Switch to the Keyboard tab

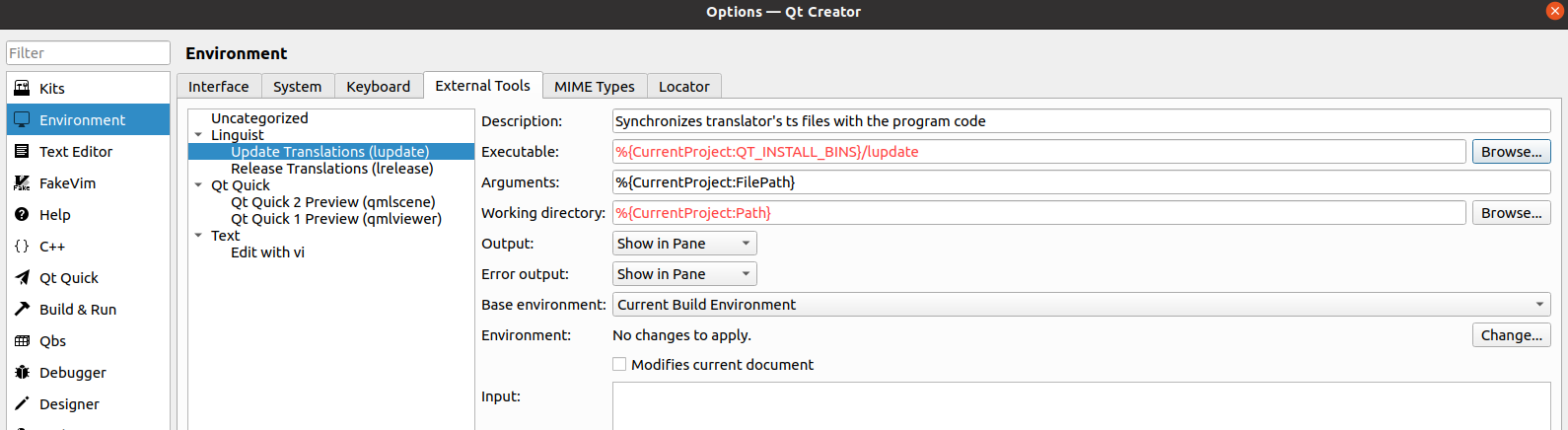tap(378, 87)
